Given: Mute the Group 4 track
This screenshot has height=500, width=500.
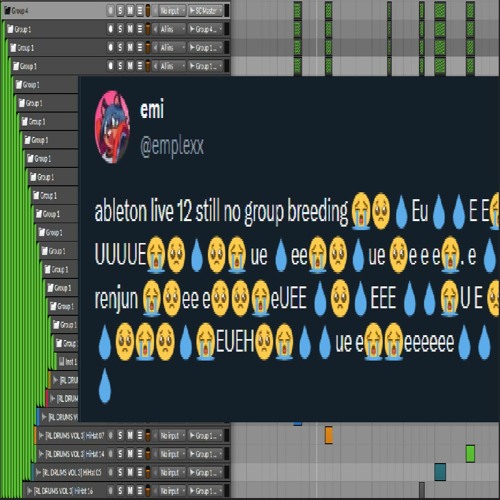Looking at the screenshot, I should 130,11.
